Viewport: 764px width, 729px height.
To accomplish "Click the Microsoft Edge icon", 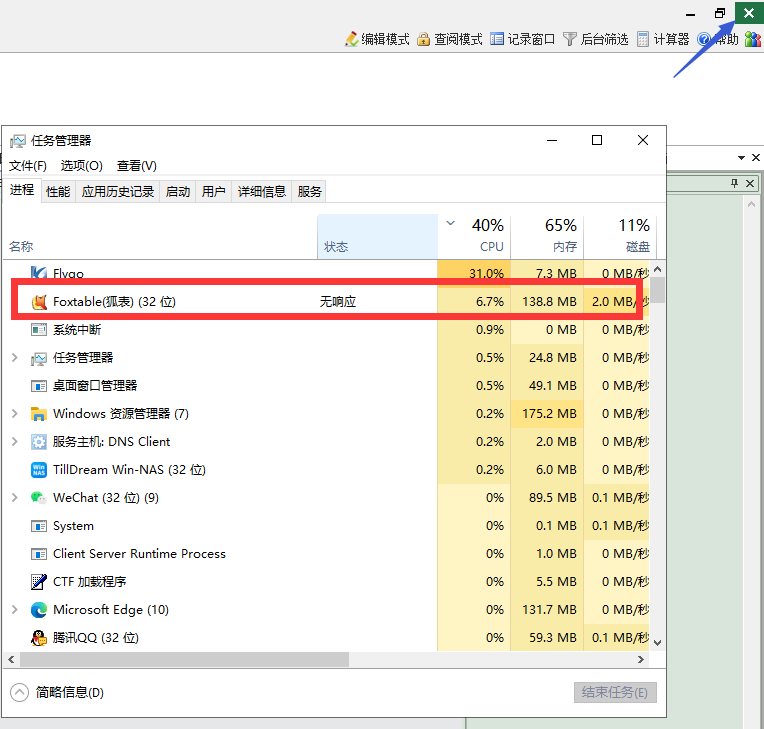I will pyautogui.click(x=38, y=610).
